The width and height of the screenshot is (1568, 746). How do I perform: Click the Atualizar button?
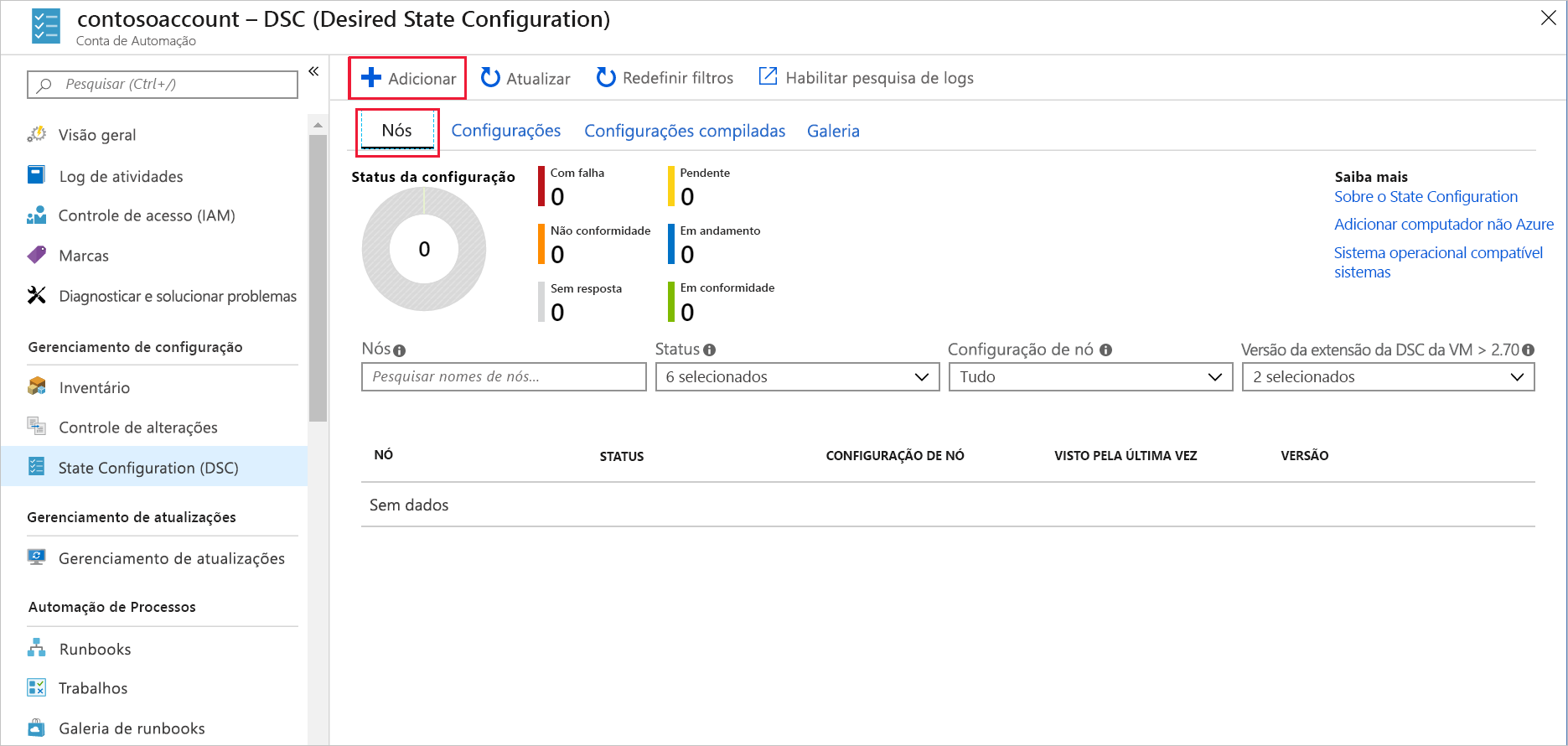[x=525, y=78]
